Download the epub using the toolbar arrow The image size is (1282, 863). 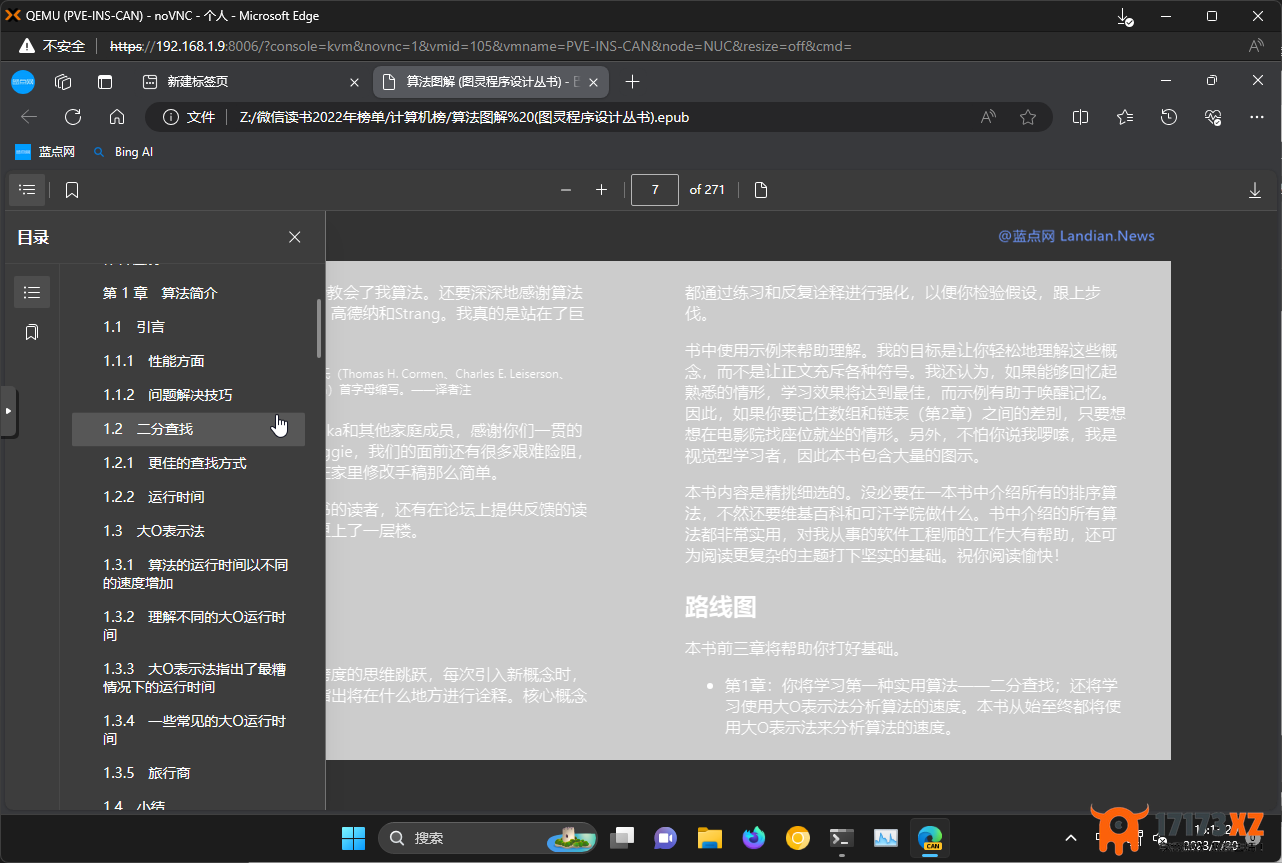1255,190
